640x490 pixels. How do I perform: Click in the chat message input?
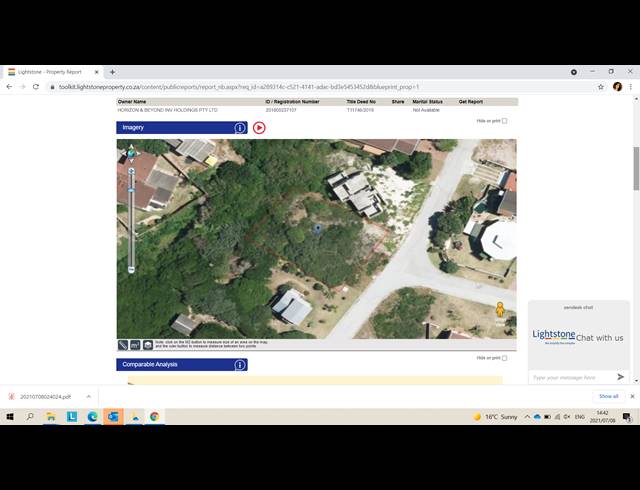coord(571,377)
